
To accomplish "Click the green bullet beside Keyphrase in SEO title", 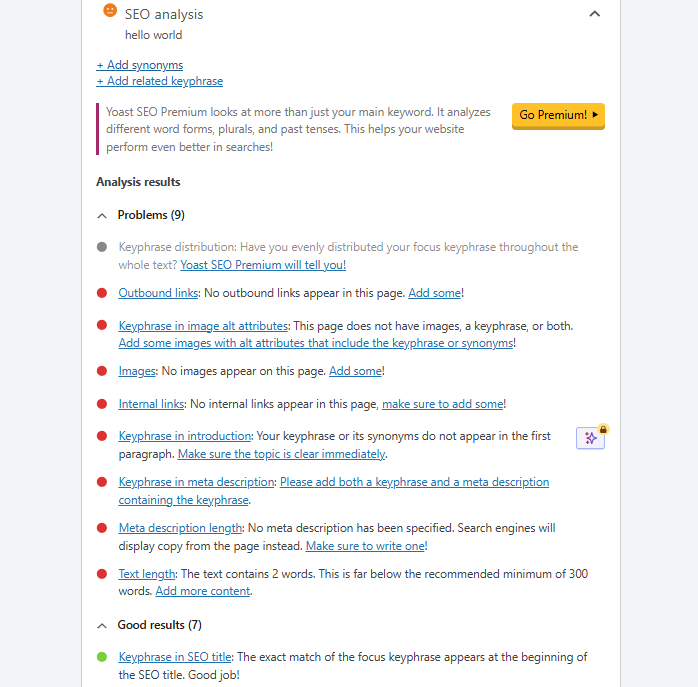I will pos(102,657).
